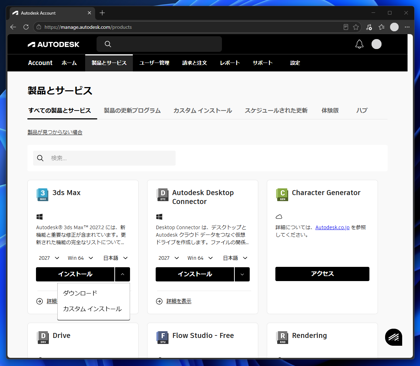Click the Autodesk Desktop Connector product icon
Image resolution: width=420 pixels, height=366 pixels.
(162, 195)
